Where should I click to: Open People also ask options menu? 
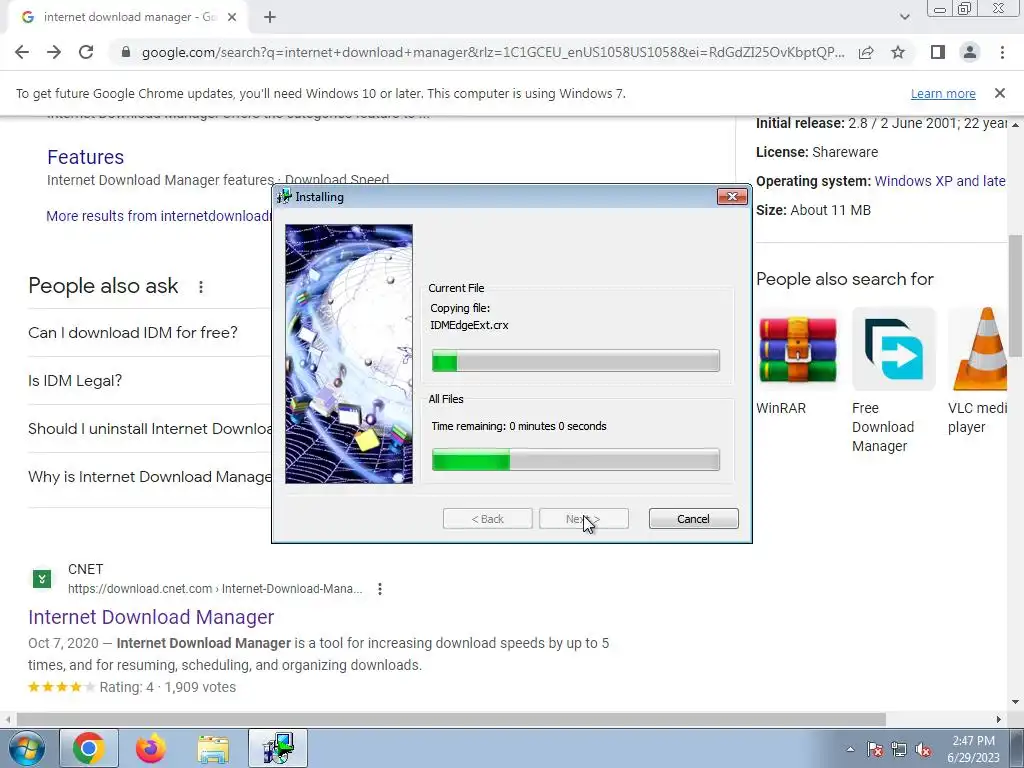pos(201,287)
